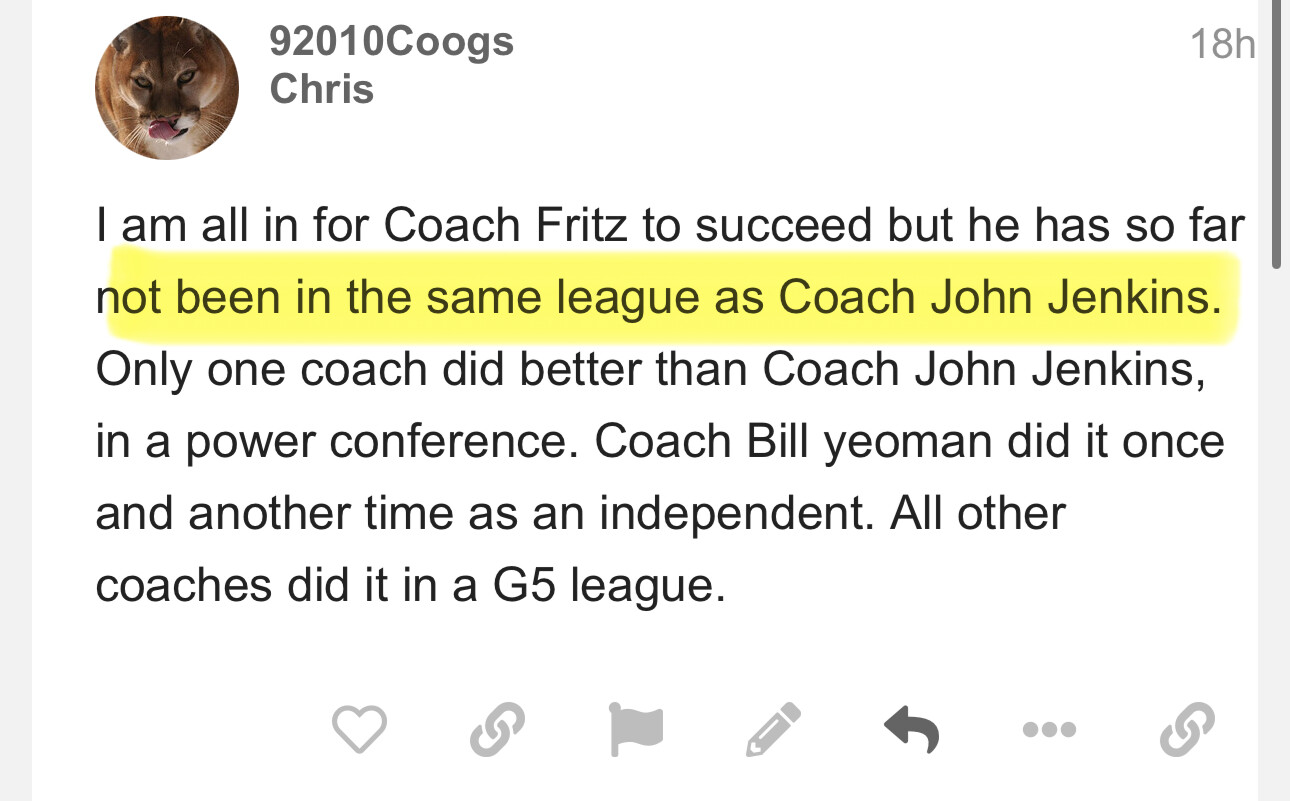Open the cougar avatar profile picture
The width and height of the screenshot is (1290, 801).
tap(166, 88)
